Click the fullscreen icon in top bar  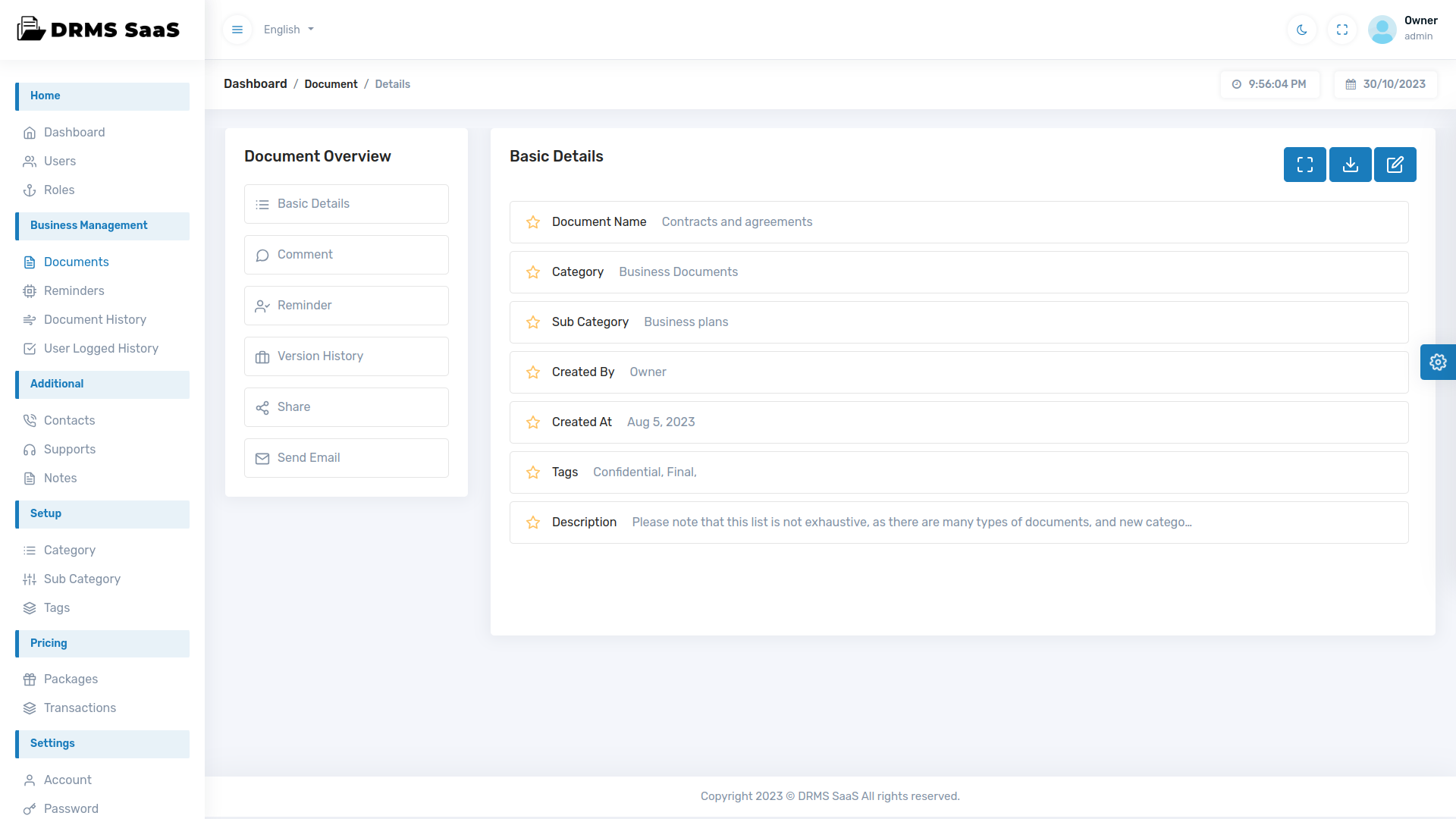[1341, 30]
